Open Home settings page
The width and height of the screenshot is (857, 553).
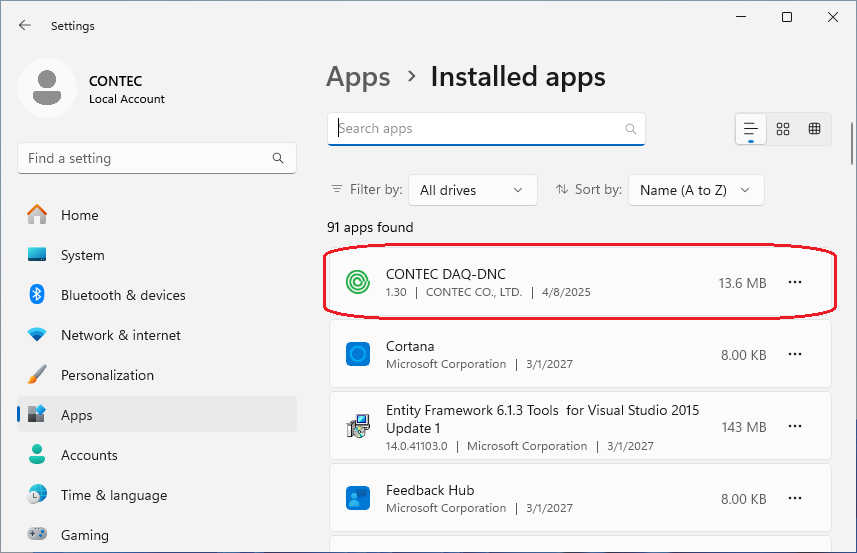tap(157, 215)
